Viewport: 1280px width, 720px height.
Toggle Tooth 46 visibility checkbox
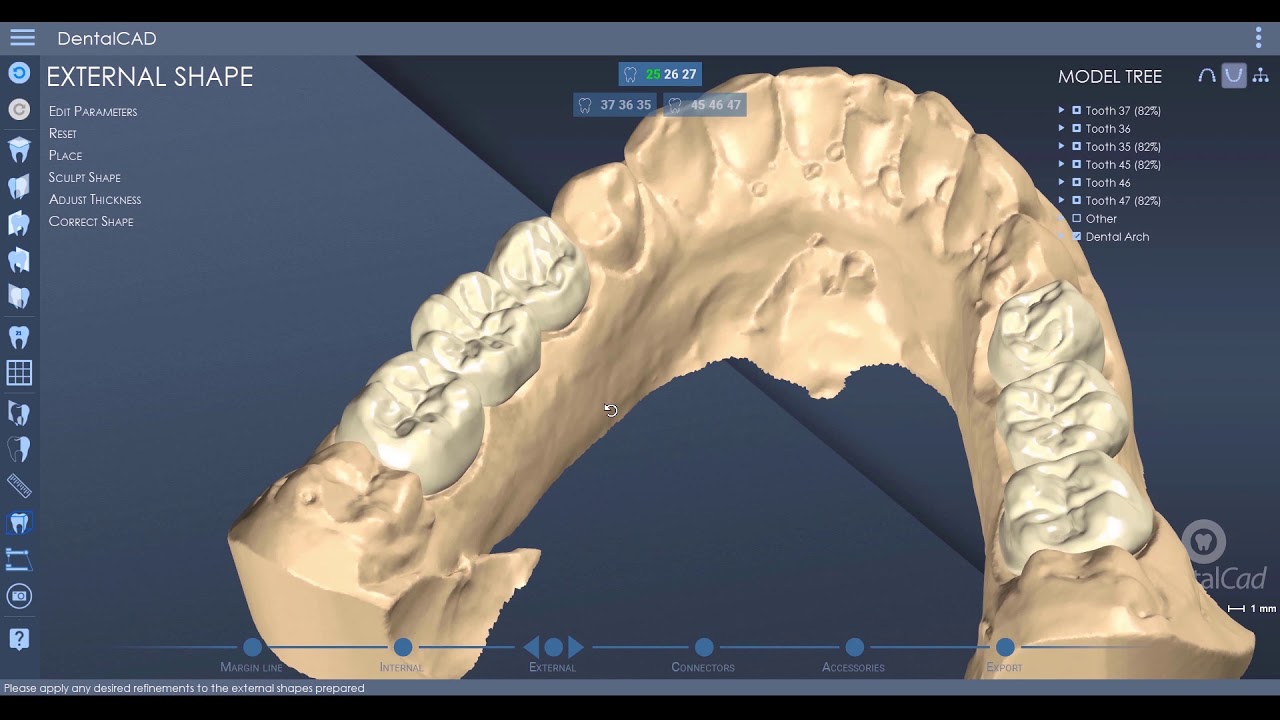1077,183
